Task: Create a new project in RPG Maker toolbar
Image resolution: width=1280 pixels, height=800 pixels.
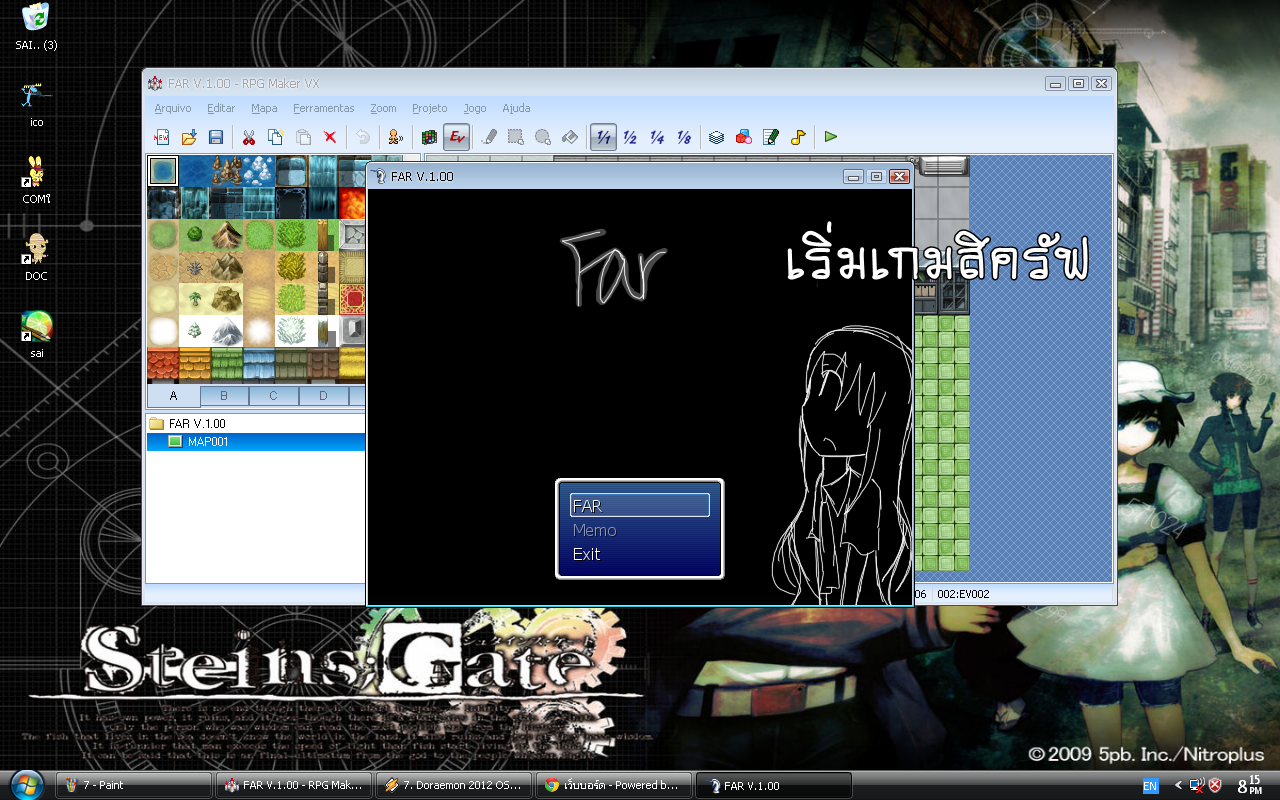Action: pos(161,137)
